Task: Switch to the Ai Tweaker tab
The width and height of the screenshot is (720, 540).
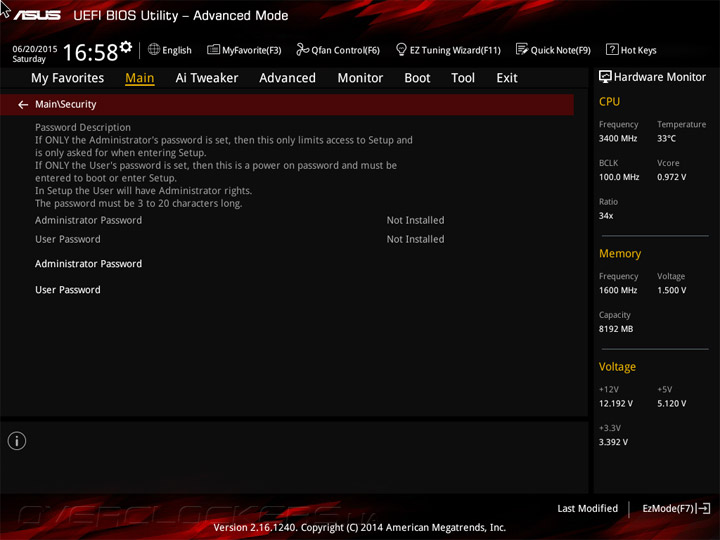Action: (x=207, y=78)
